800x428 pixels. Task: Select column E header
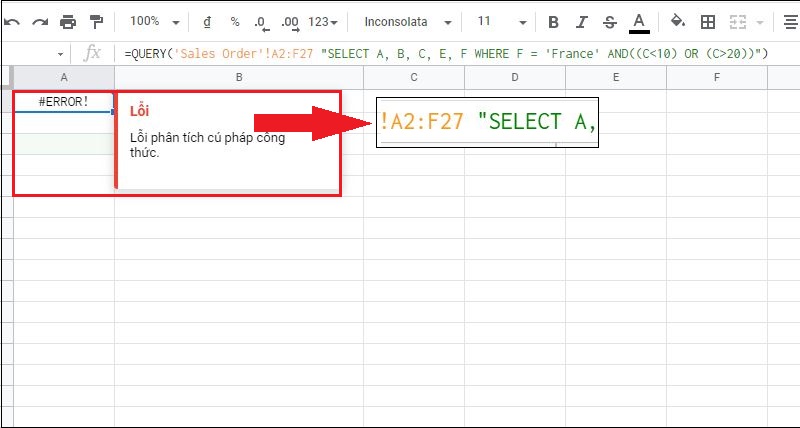[616, 78]
